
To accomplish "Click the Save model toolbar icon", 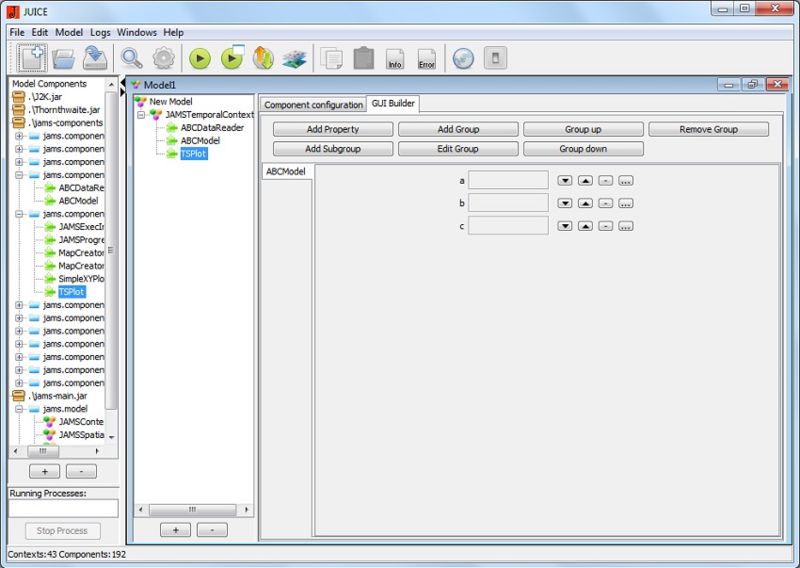I will tap(96, 58).
